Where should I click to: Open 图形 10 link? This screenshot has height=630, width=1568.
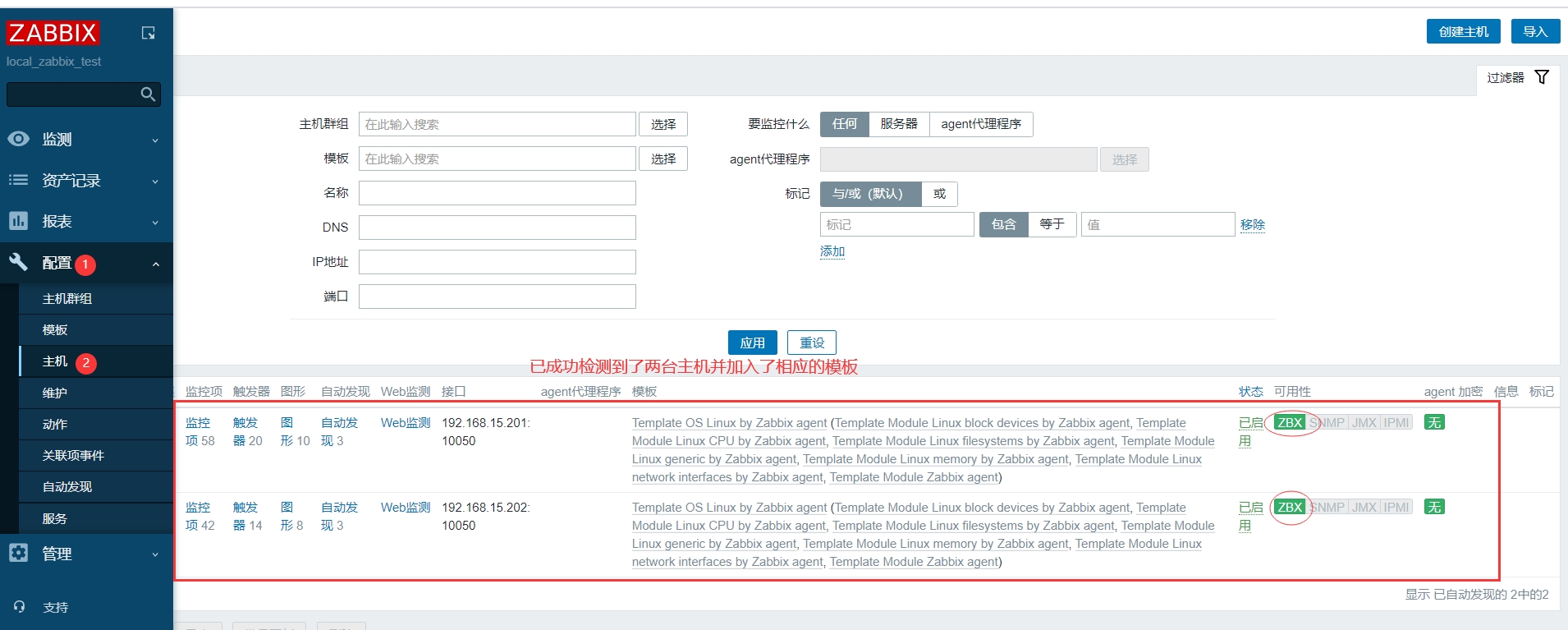pos(295,431)
